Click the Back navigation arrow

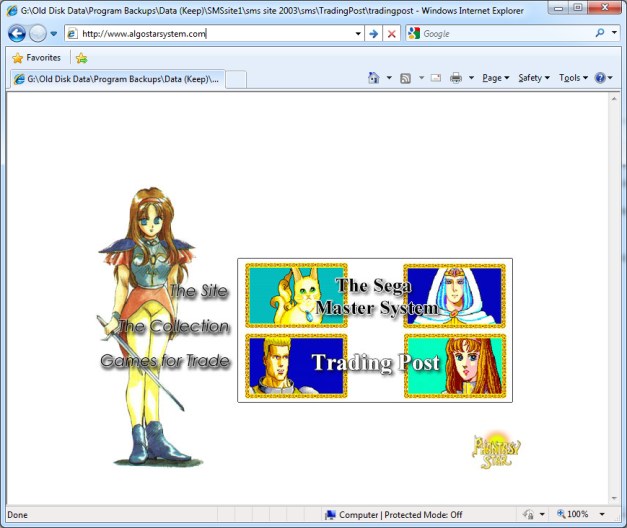pyautogui.click(x=17, y=33)
